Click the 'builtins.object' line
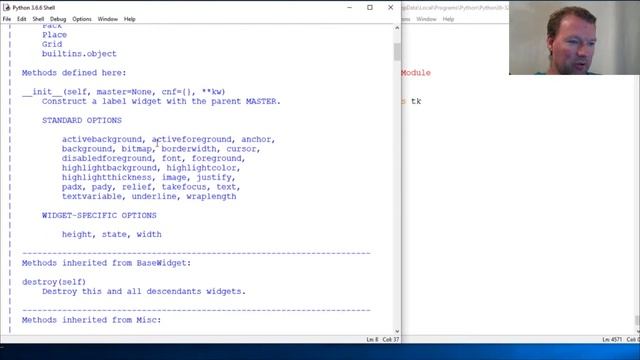 (x=79, y=54)
